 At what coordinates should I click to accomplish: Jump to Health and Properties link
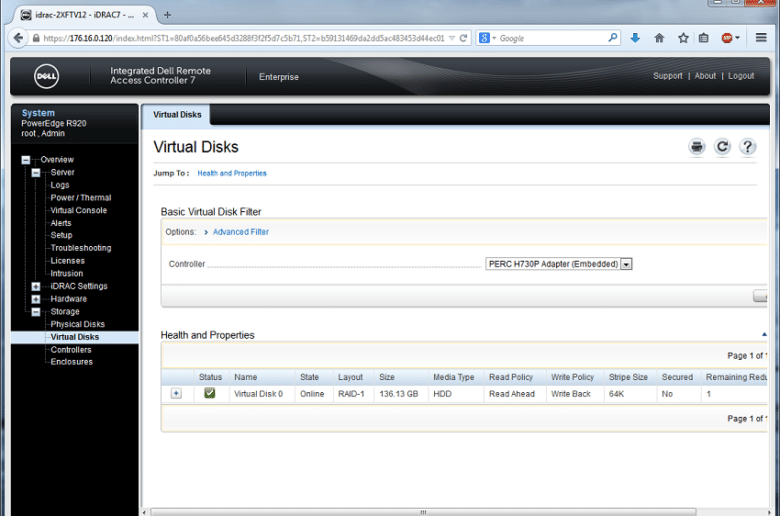[x=232, y=173]
